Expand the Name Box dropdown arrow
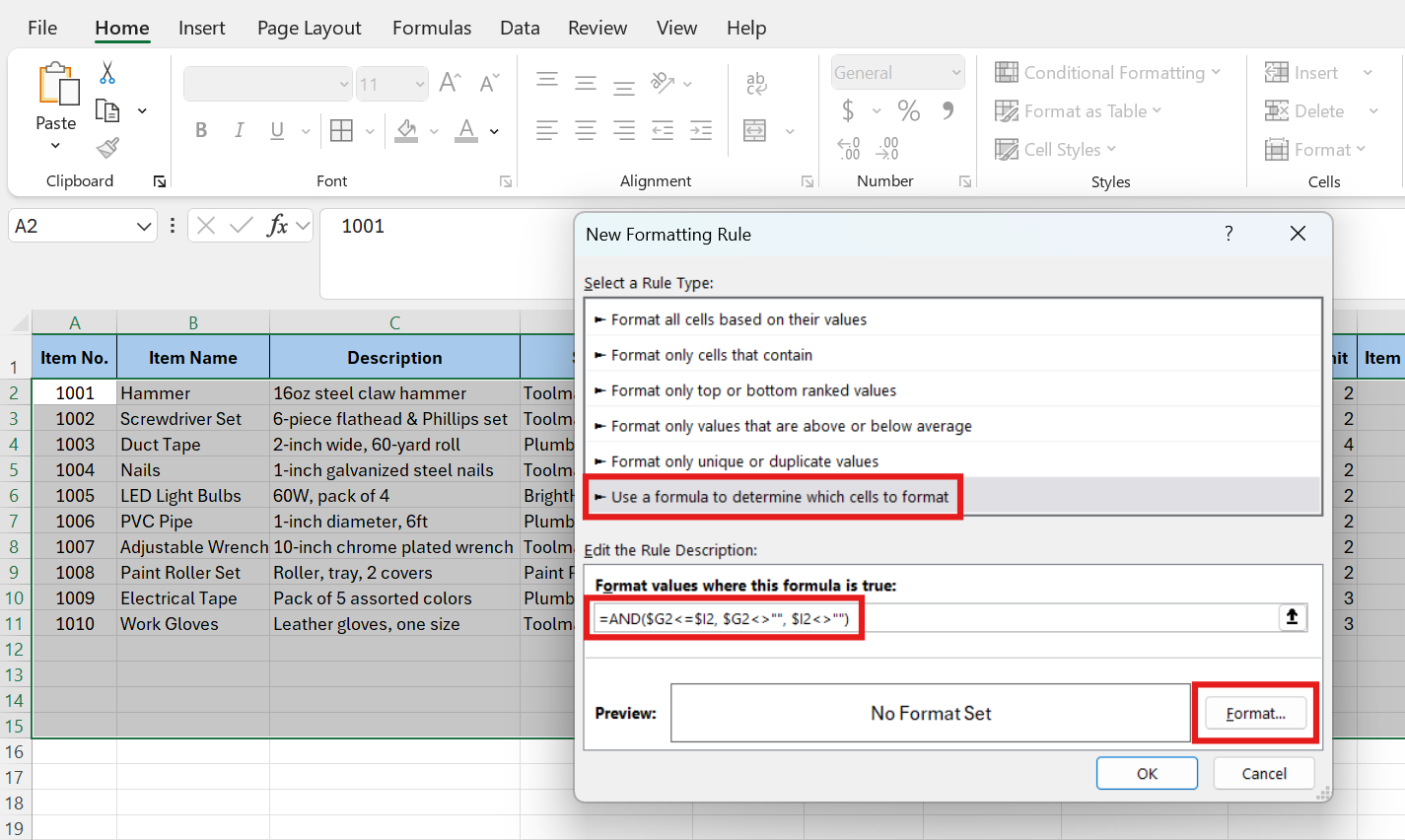Image resolution: width=1405 pixels, height=840 pixels. click(144, 227)
